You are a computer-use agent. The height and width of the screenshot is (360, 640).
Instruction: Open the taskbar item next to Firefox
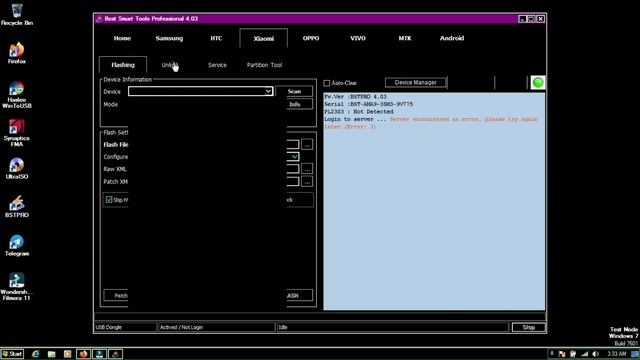(x=99, y=354)
